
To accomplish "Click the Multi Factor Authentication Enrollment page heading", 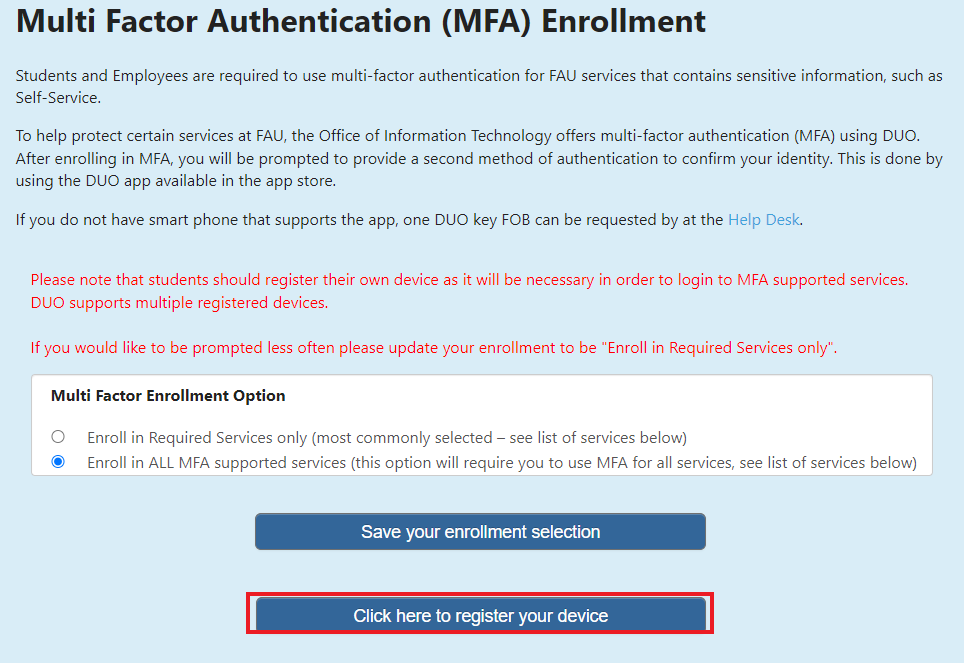I will pos(361,22).
